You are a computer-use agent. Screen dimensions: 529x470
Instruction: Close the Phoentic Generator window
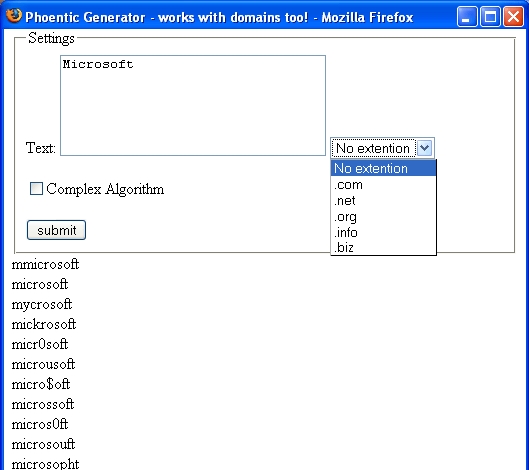coord(513,17)
